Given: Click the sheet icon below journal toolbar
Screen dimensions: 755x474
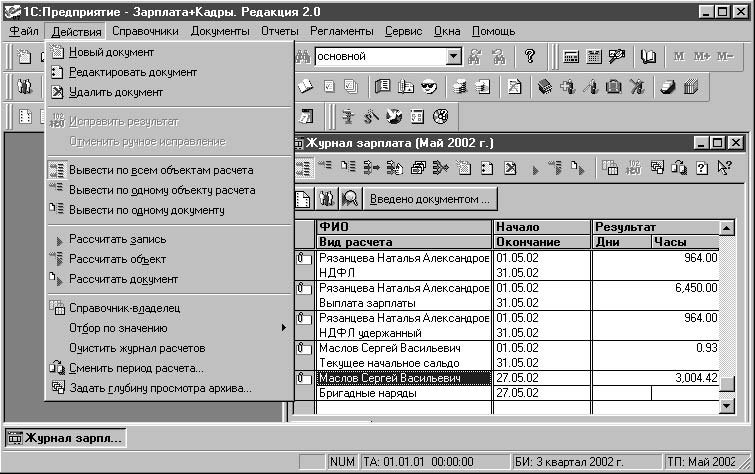Looking at the screenshot, I should (x=303, y=199).
